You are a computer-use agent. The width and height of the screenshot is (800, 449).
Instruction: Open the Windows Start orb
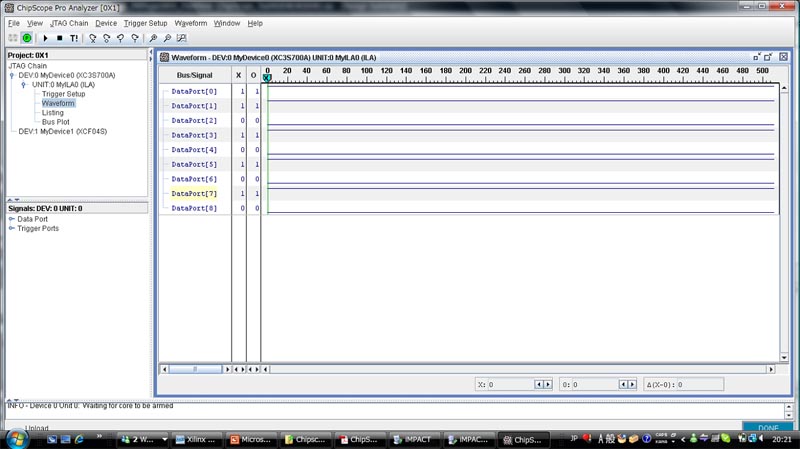pos(17,439)
